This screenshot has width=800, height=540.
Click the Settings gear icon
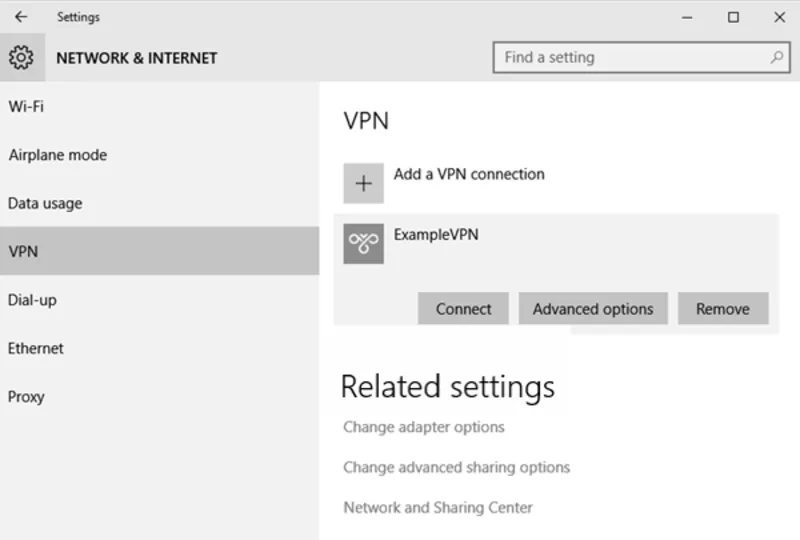click(21, 58)
